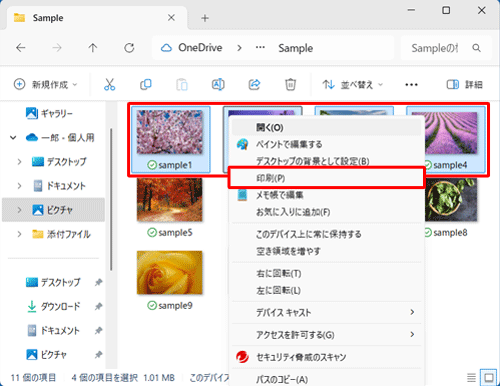500x386 pixels.
Task: Click the sample1 cherry blossom thumbnail
Action: pos(170,132)
